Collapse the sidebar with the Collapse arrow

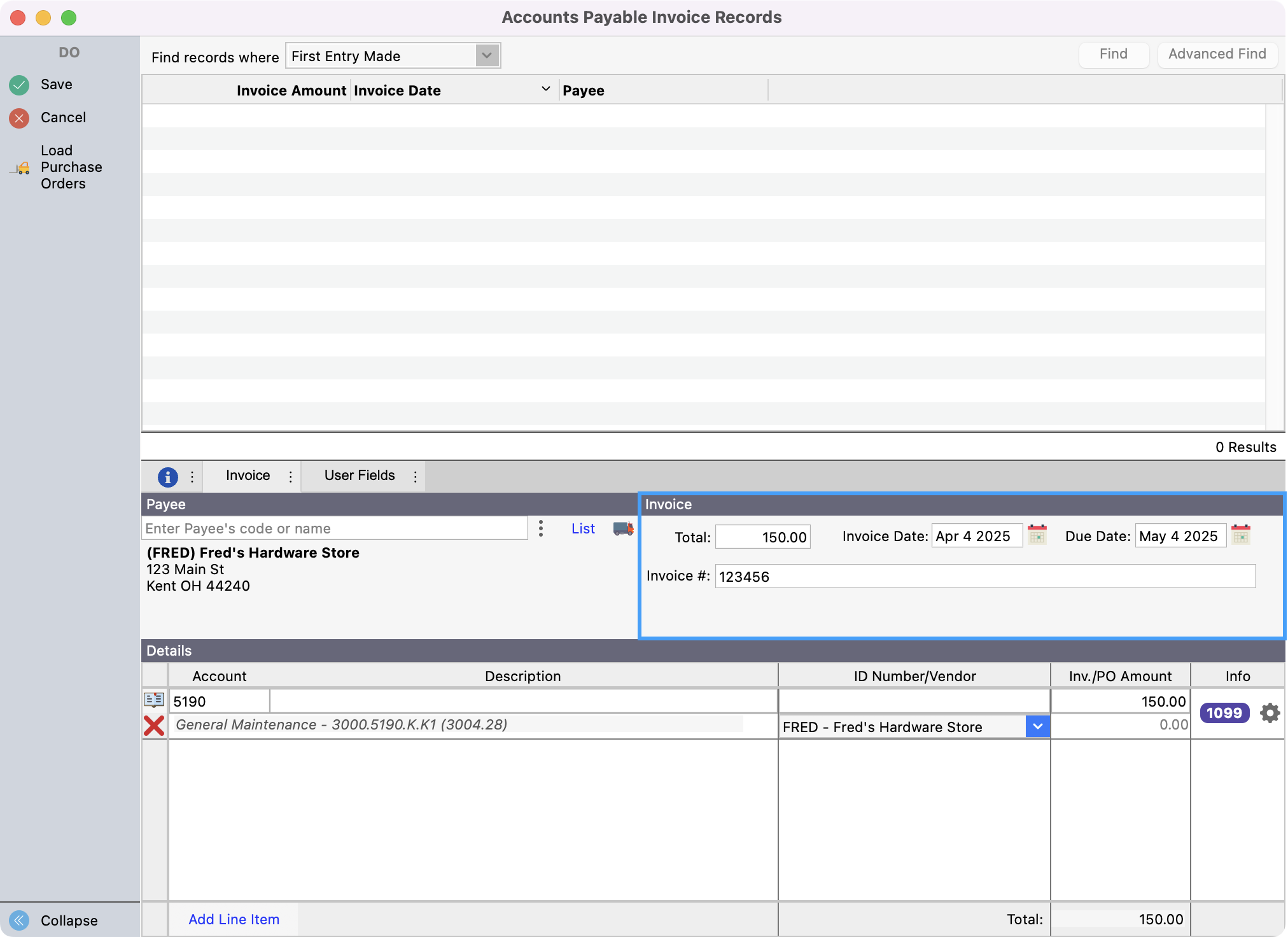point(19,920)
